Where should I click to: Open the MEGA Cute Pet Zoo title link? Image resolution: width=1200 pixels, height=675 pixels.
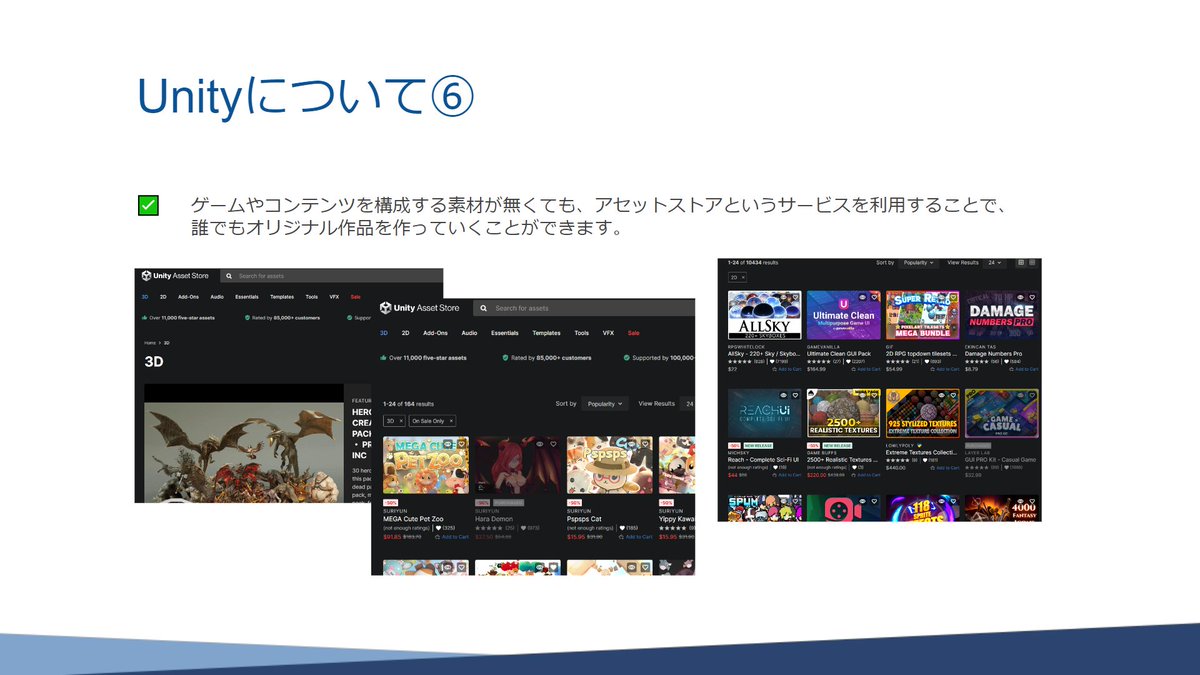[x=413, y=519]
